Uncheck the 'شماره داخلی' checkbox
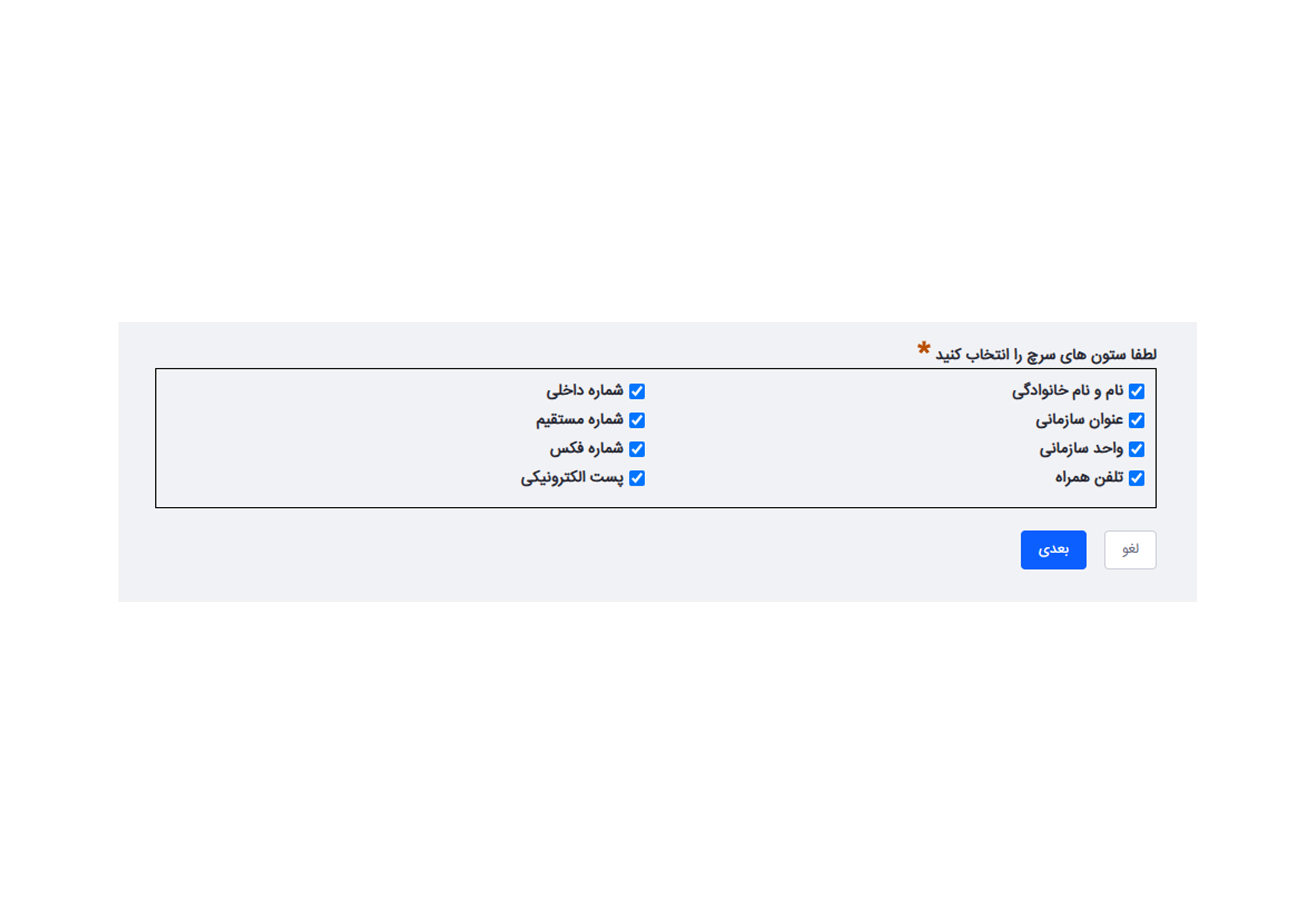 (x=637, y=391)
